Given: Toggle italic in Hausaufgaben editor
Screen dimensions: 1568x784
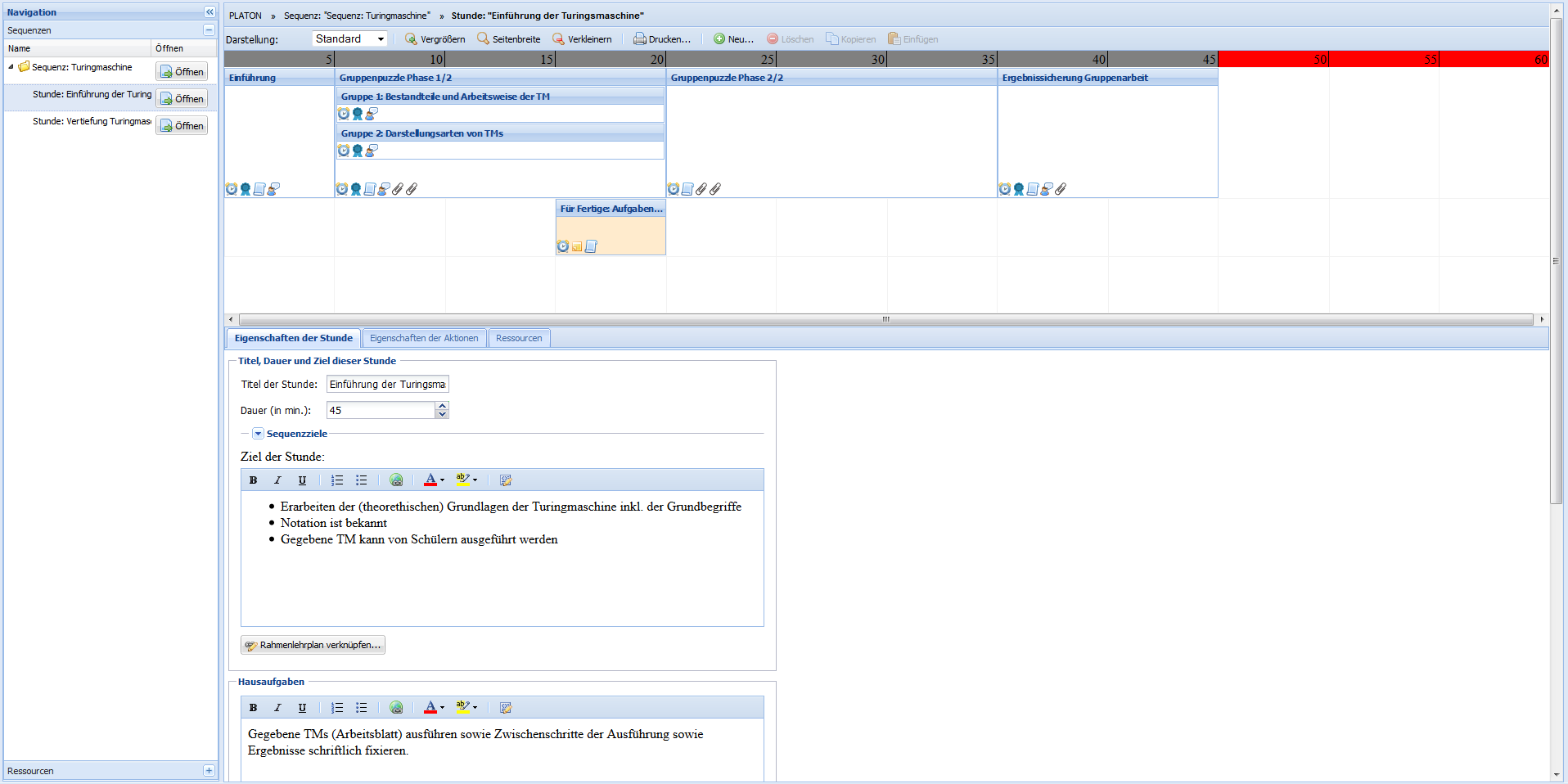Looking at the screenshot, I should tap(277, 708).
